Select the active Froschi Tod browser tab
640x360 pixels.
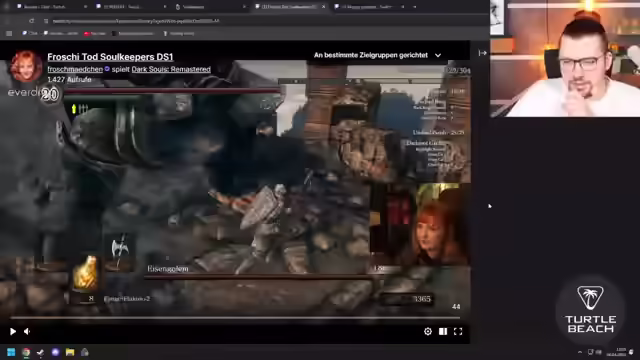click(290, 7)
